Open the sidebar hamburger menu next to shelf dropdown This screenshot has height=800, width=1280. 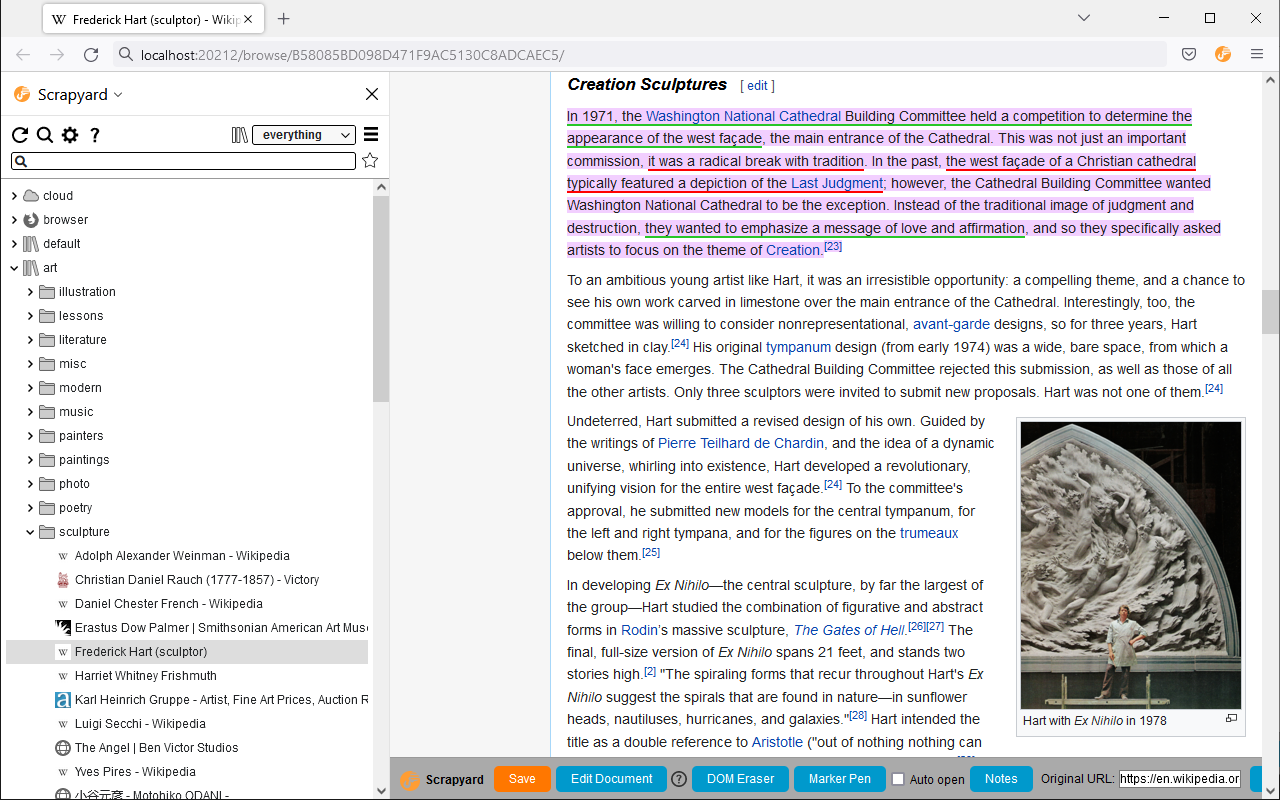pyautogui.click(x=371, y=135)
